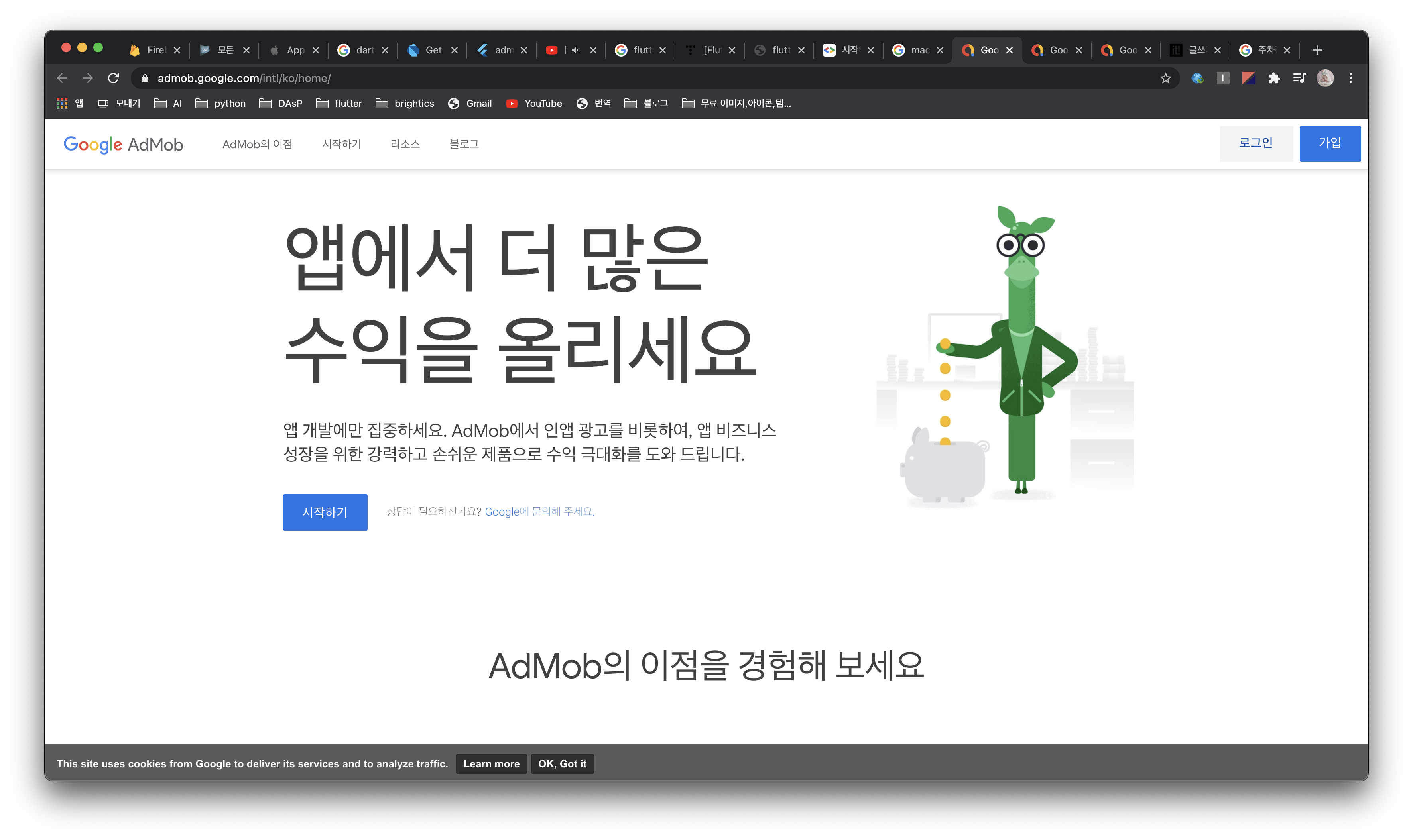The width and height of the screenshot is (1413, 840).
Task: Click the 로그인 button
Action: 1256,143
